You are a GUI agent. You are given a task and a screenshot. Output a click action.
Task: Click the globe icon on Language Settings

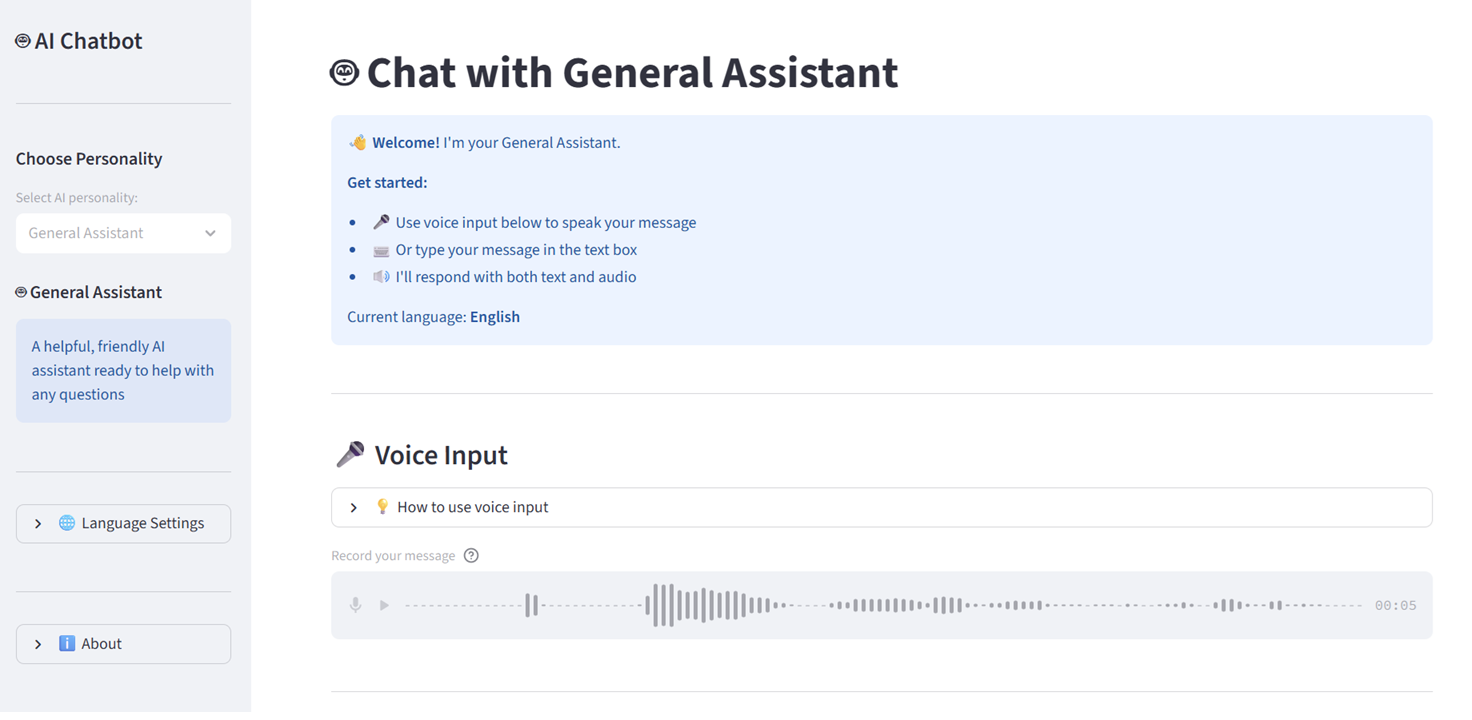66,523
